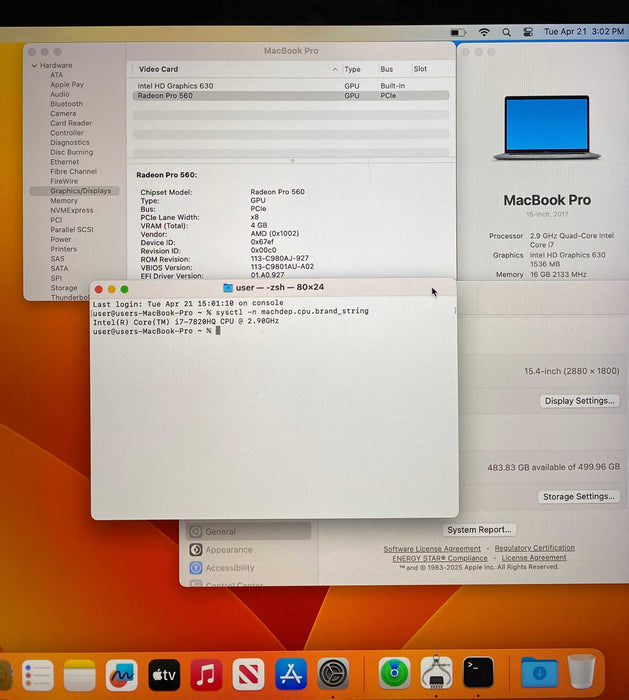The height and width of the screenshot is (700, 629).
Task: Sort by the Slot column header
Action: click(420, 69)
